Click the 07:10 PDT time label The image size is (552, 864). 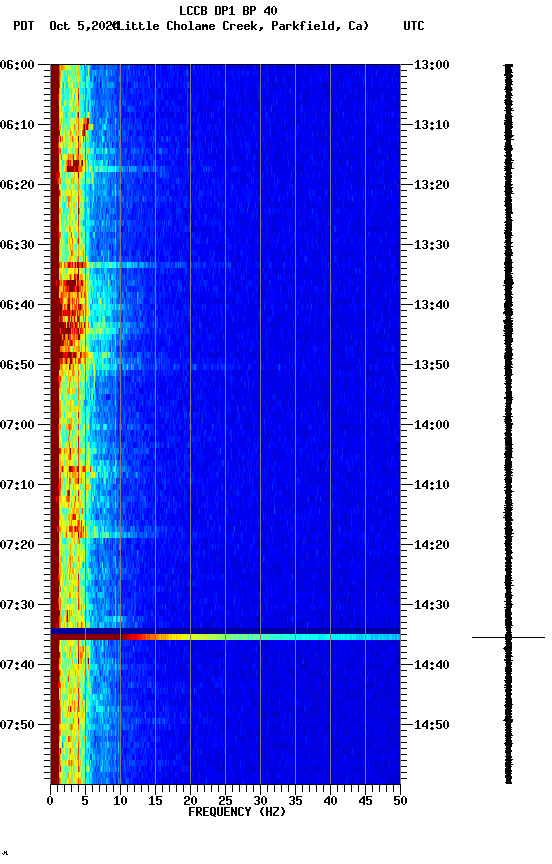point(17,485)
